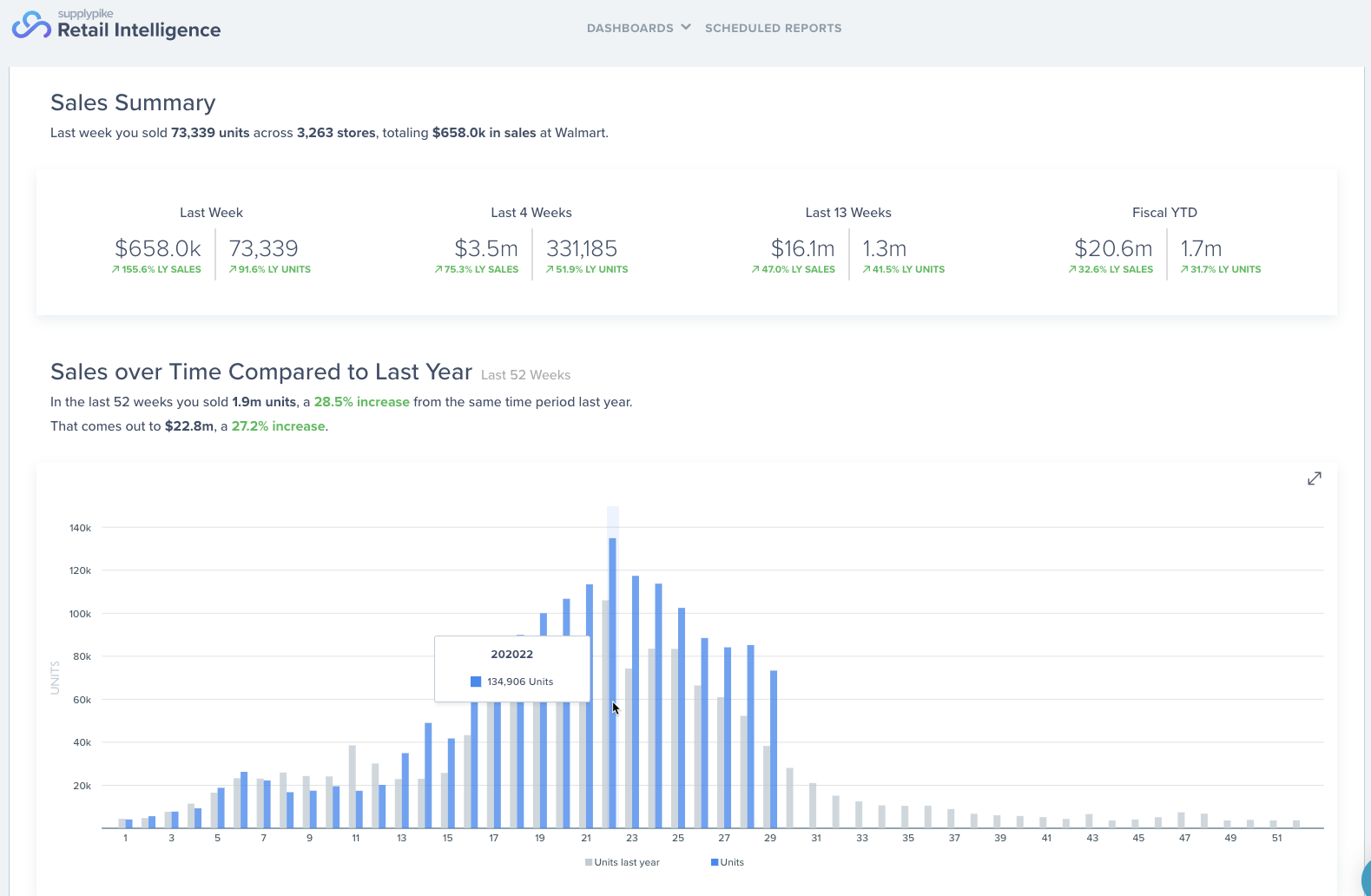Expand the chart to full screen
The image size is (1371, 896).
[1315, 478]
